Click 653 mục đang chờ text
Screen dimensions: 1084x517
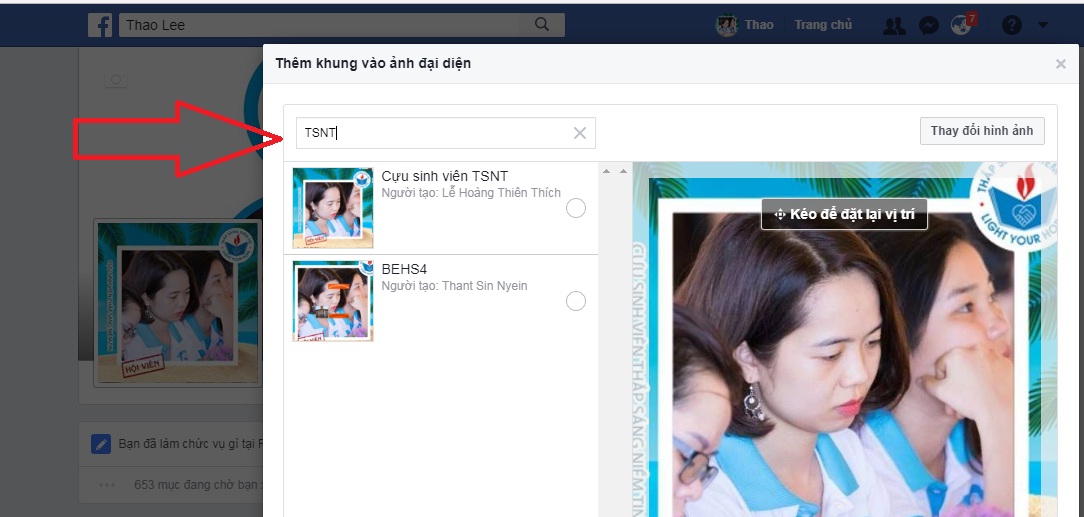[197, 485]
